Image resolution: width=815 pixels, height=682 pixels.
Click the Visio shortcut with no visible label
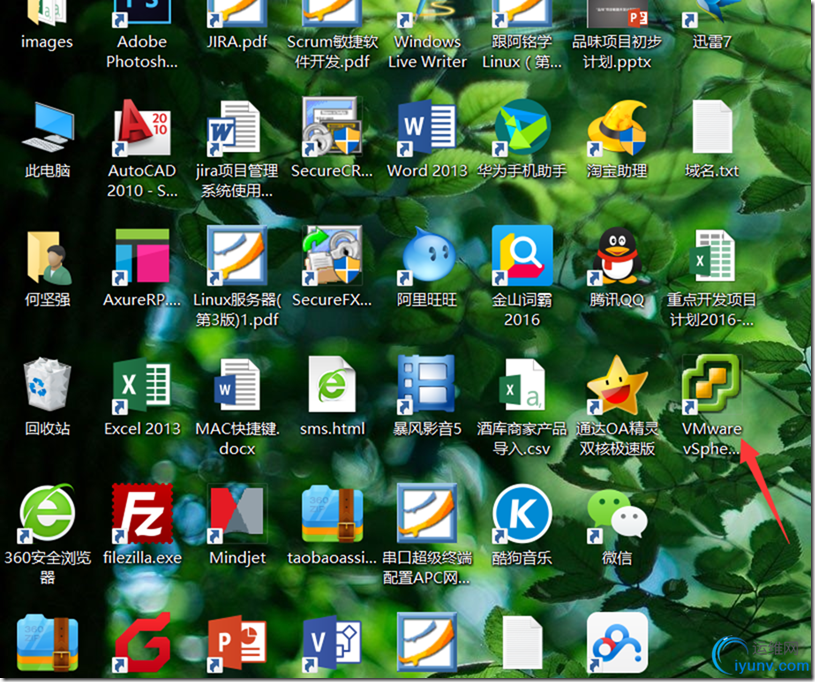332,643
